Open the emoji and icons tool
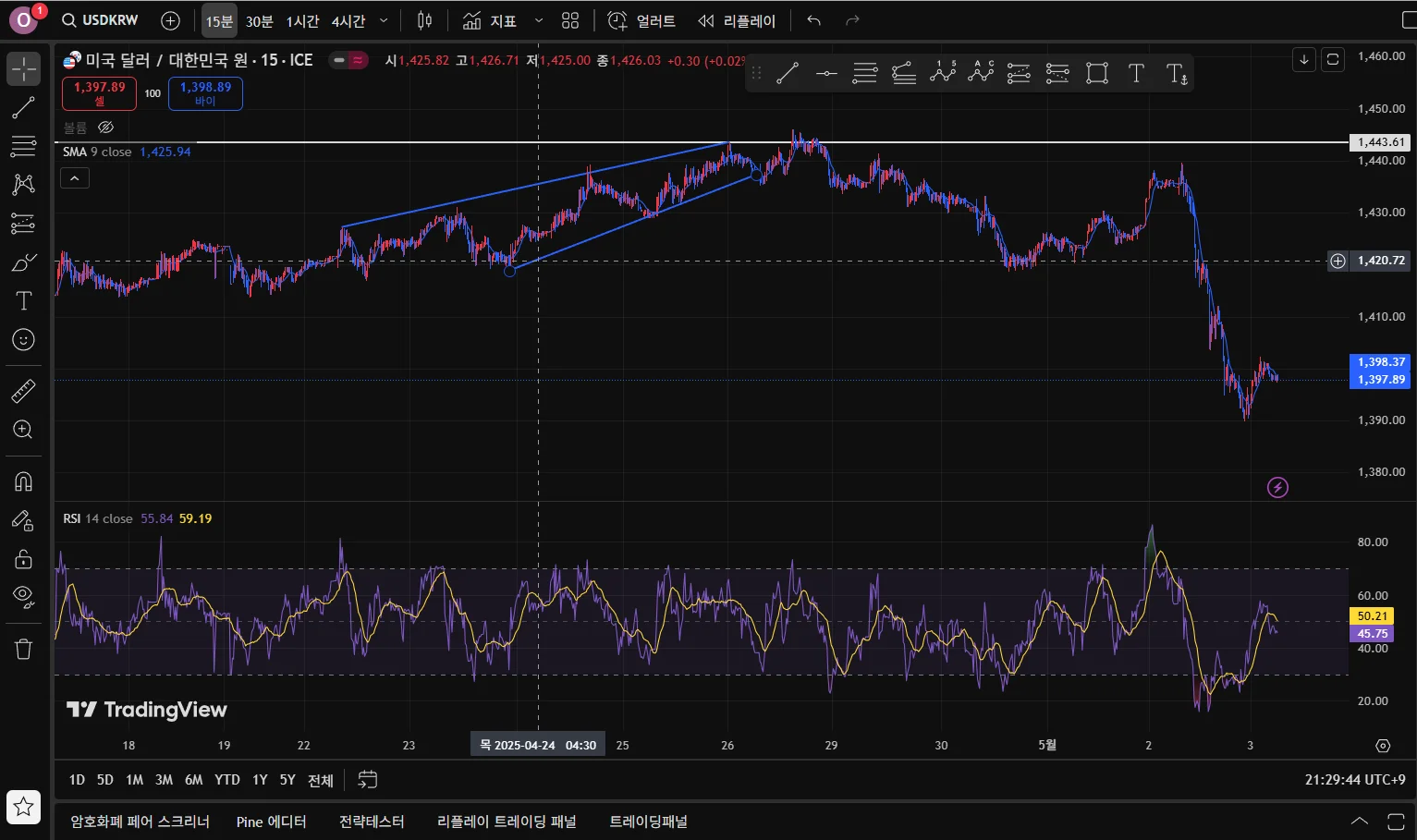 click(x=24, y=340)
